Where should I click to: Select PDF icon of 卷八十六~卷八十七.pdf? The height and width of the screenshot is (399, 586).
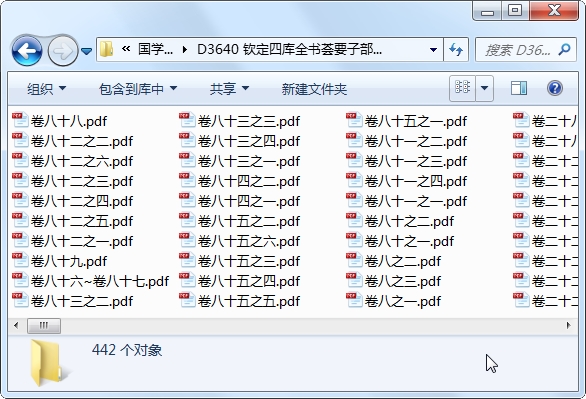point(20,281)
